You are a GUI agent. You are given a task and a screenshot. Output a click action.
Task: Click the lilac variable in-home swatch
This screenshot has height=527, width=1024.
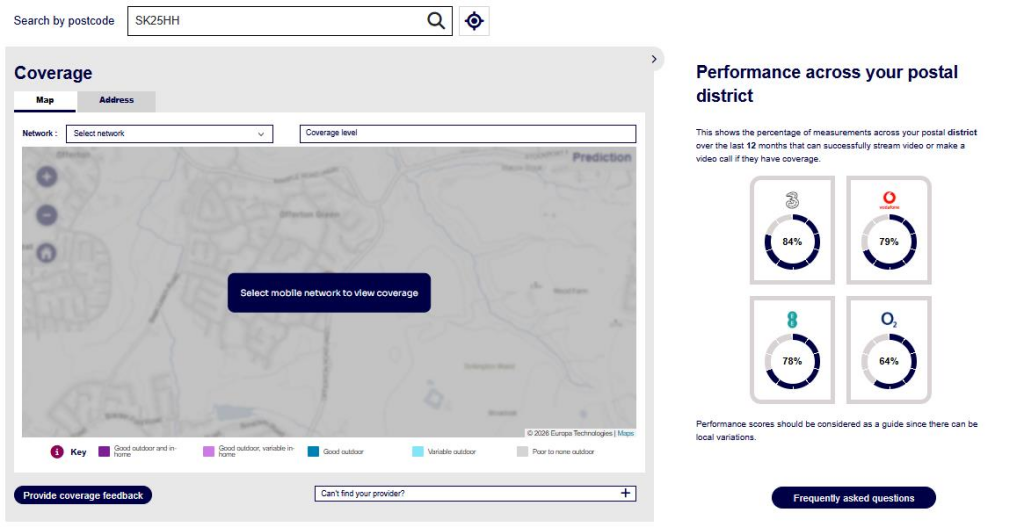pyautogui.click(x=208, y=451)
